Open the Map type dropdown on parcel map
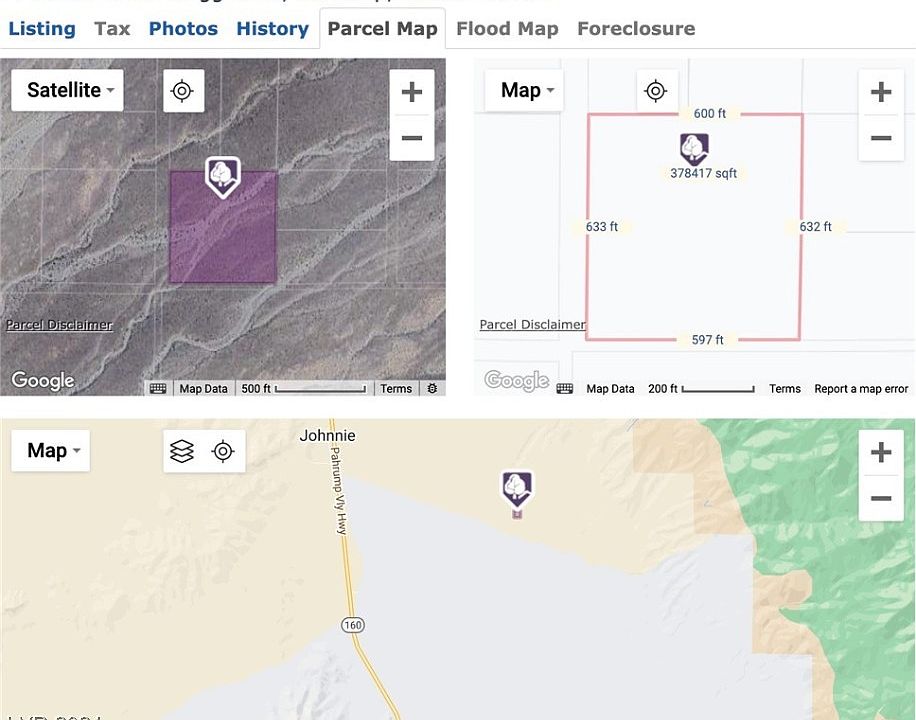 click(524, 91)
